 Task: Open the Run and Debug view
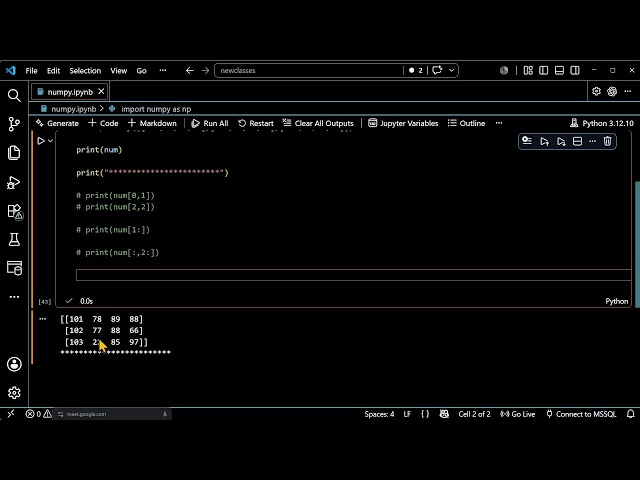(x=14, y=182)
